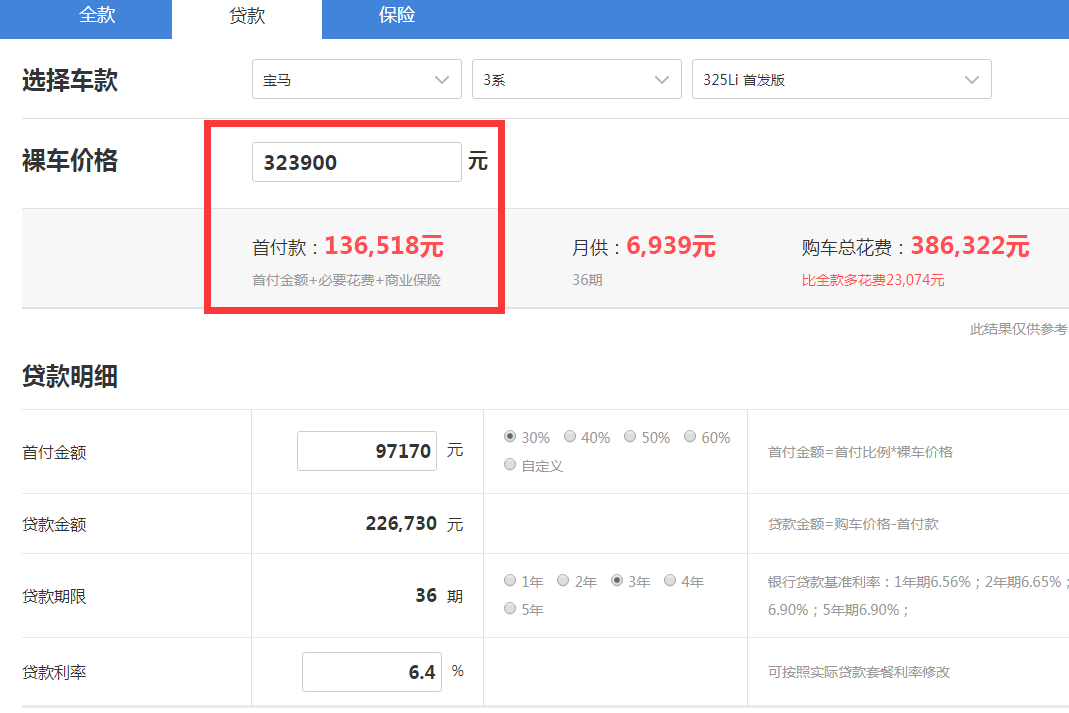
Task: Click the 贷款金额=购车价格-首付款 formula text
Action: [x=854, y=524]
